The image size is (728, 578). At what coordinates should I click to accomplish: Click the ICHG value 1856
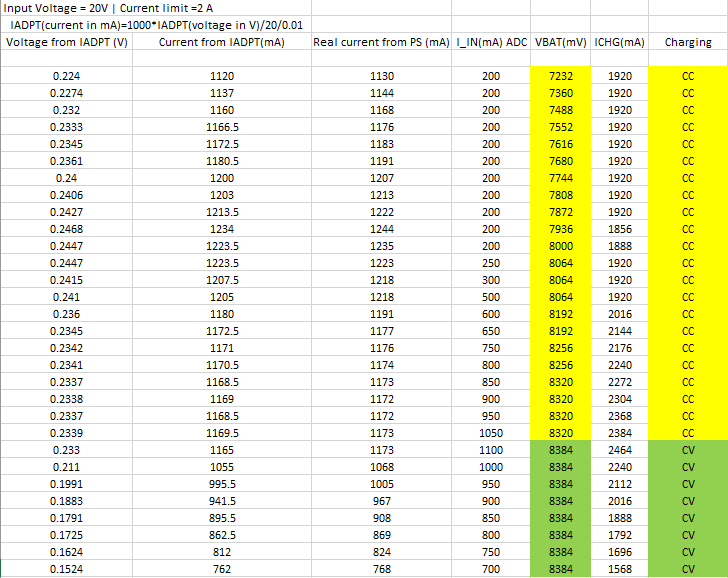[x=620, y=229]
